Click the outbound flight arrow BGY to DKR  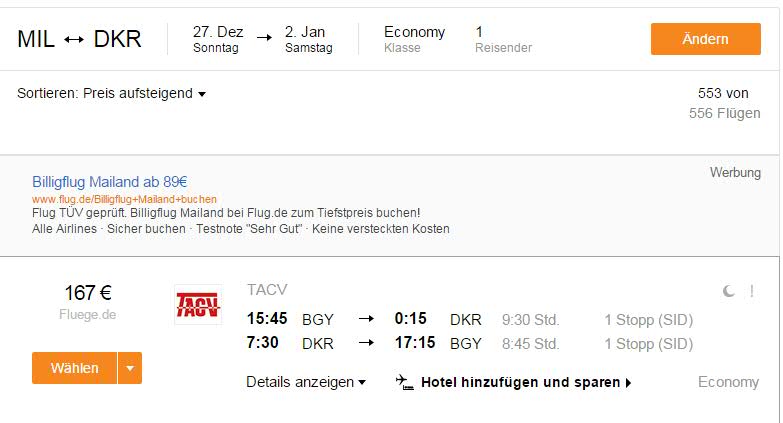coord(367,319)
